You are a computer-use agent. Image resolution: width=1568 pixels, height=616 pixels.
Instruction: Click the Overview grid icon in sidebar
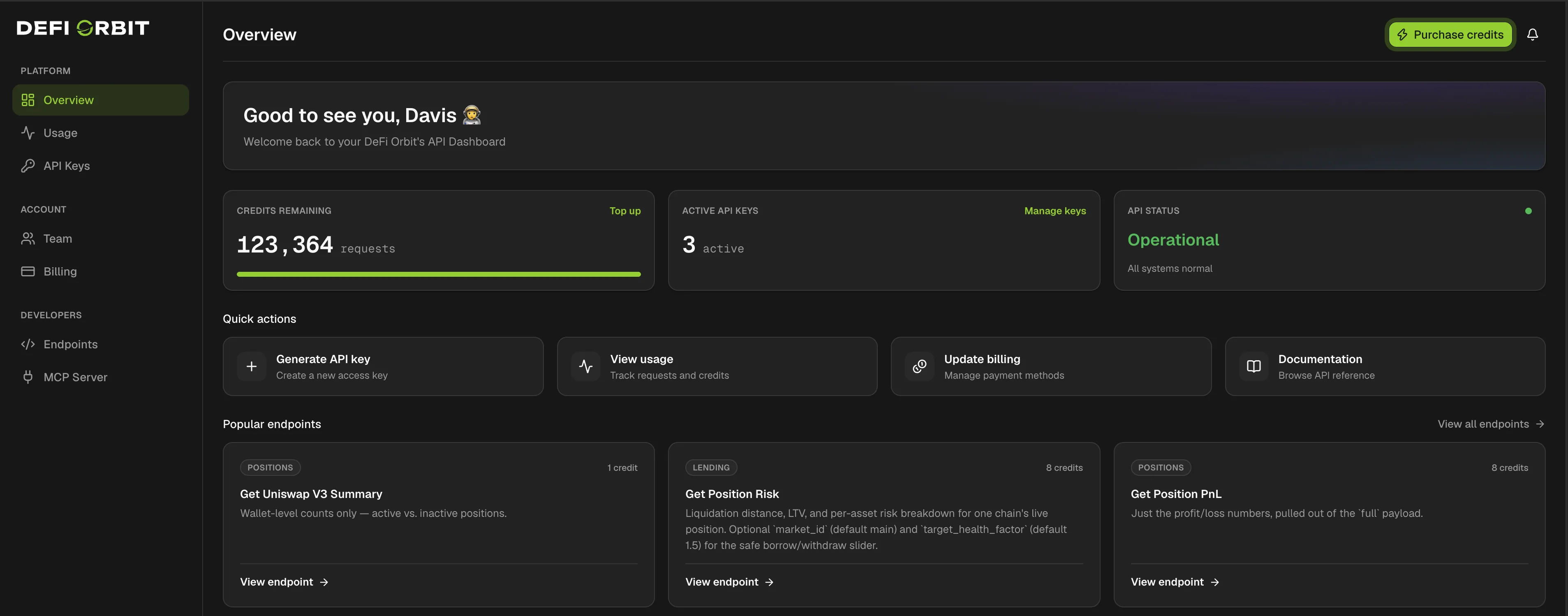(x=28, y=100)
